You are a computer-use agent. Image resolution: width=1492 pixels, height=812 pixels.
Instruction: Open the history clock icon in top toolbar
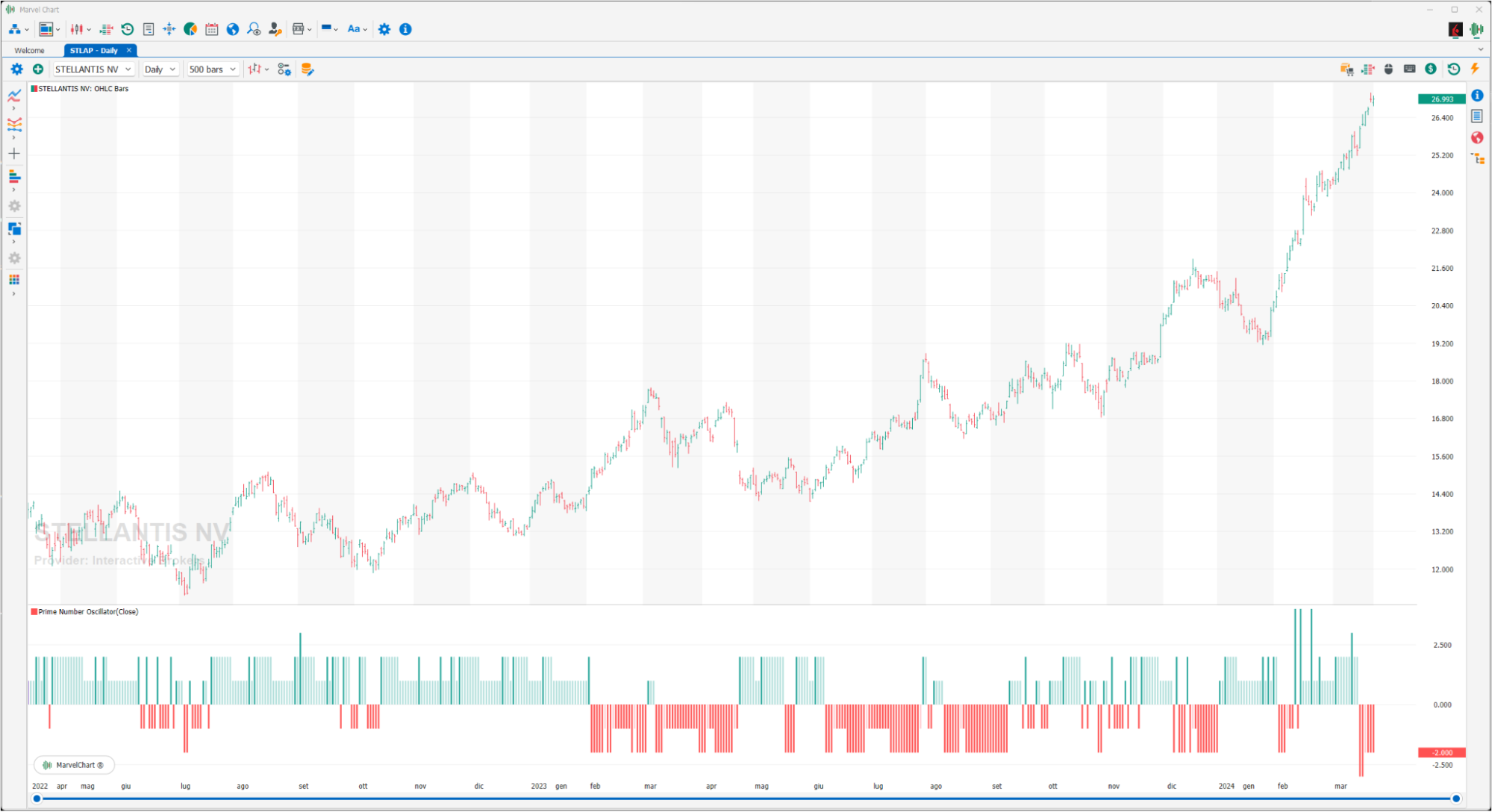click(128, 29)
